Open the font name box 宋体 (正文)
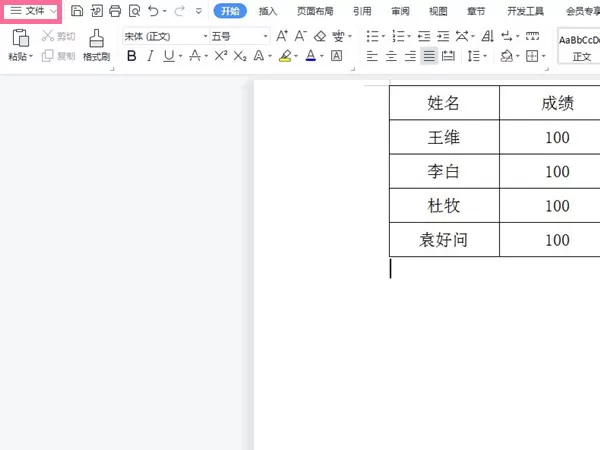This screenshot has width=600, height=450. tap(166, 36)
